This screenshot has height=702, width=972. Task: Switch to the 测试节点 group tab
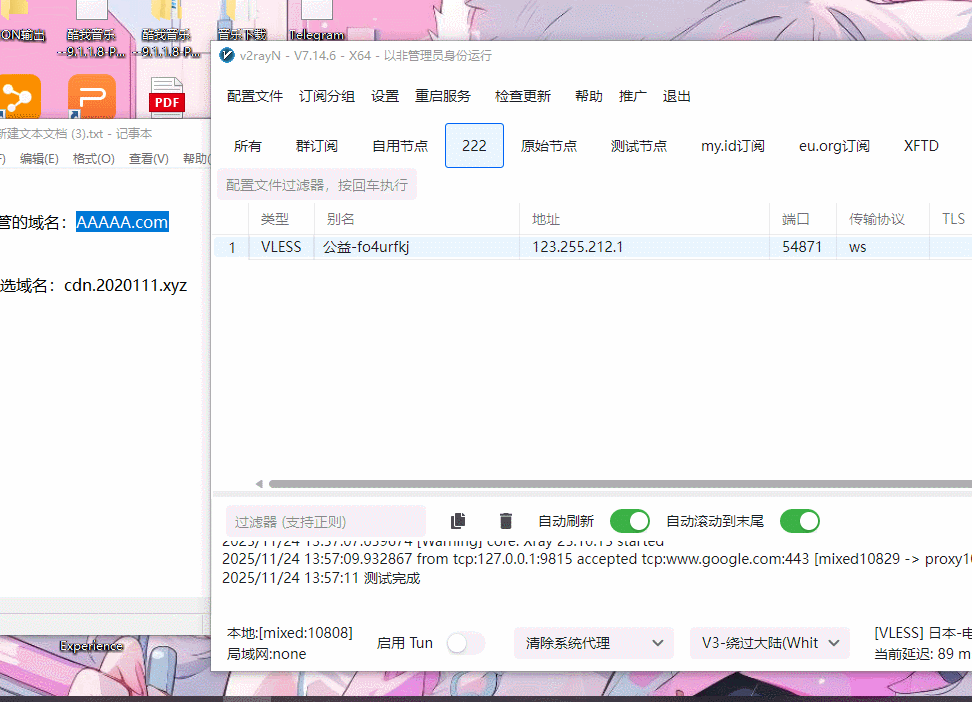pos(638,146)
